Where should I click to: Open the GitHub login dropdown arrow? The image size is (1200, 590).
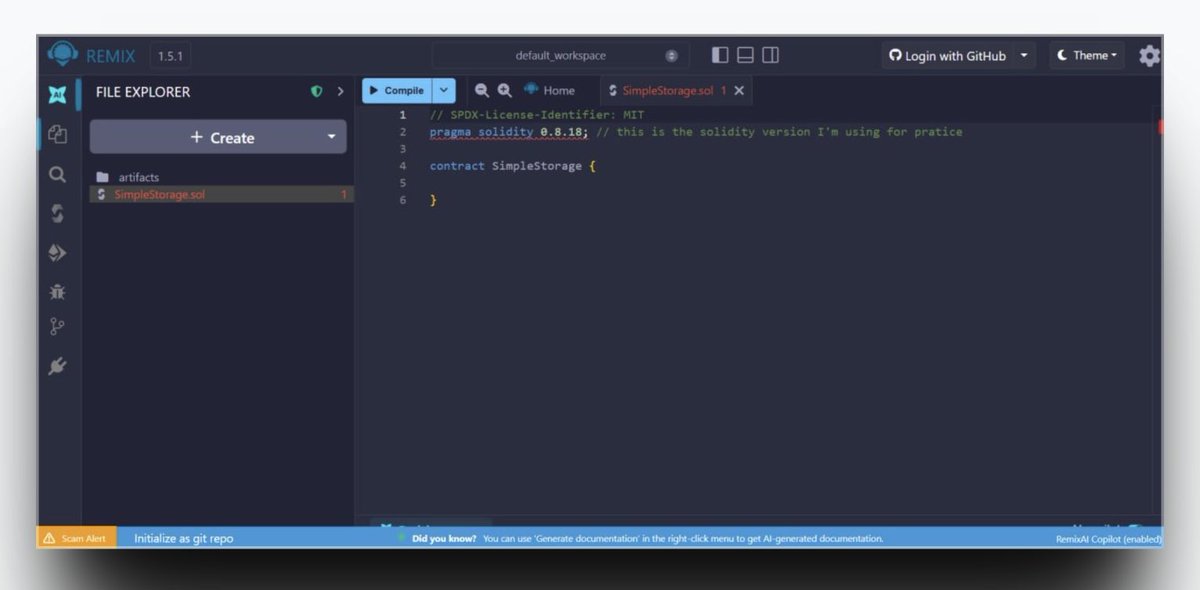tap(1024, 56)
